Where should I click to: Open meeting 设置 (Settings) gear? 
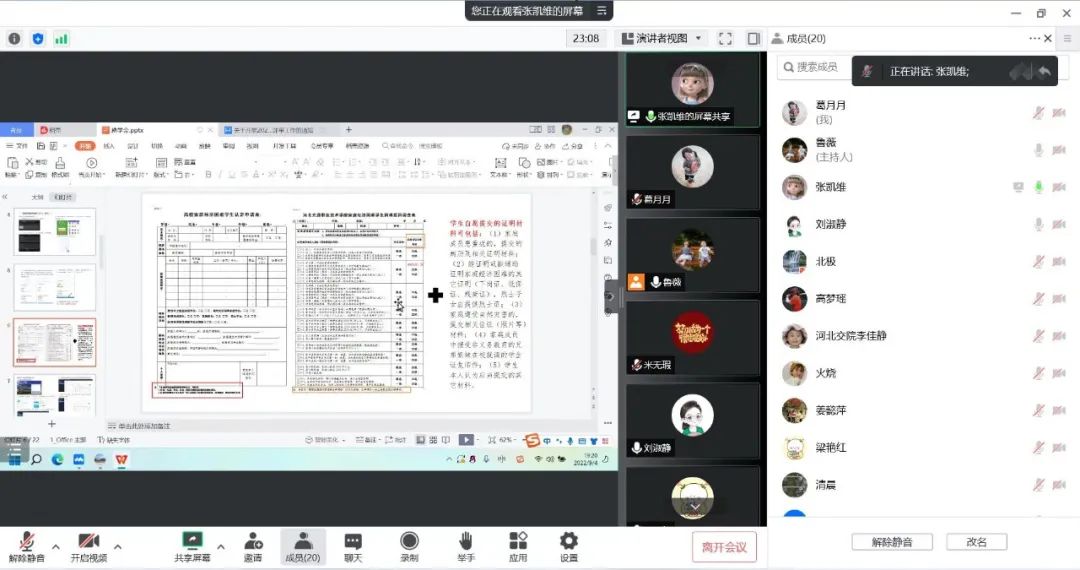pyautogui.click(x=568, y=546)
